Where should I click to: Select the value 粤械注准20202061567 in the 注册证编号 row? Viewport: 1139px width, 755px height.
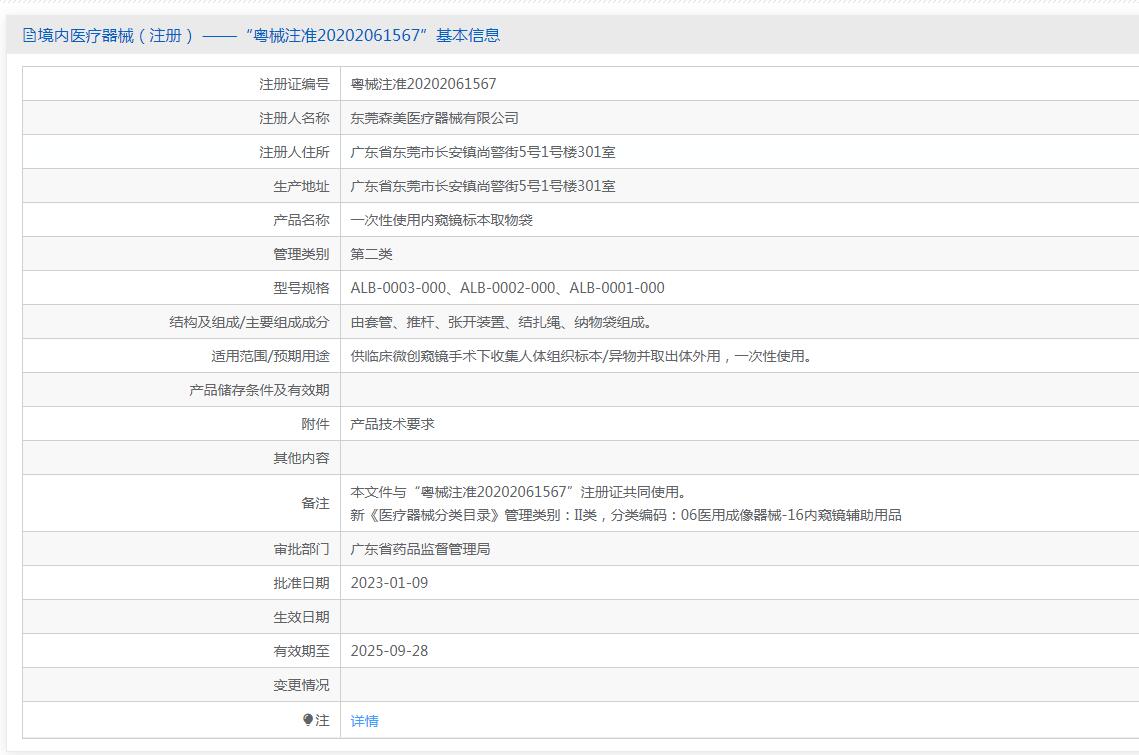coord(423,84)
